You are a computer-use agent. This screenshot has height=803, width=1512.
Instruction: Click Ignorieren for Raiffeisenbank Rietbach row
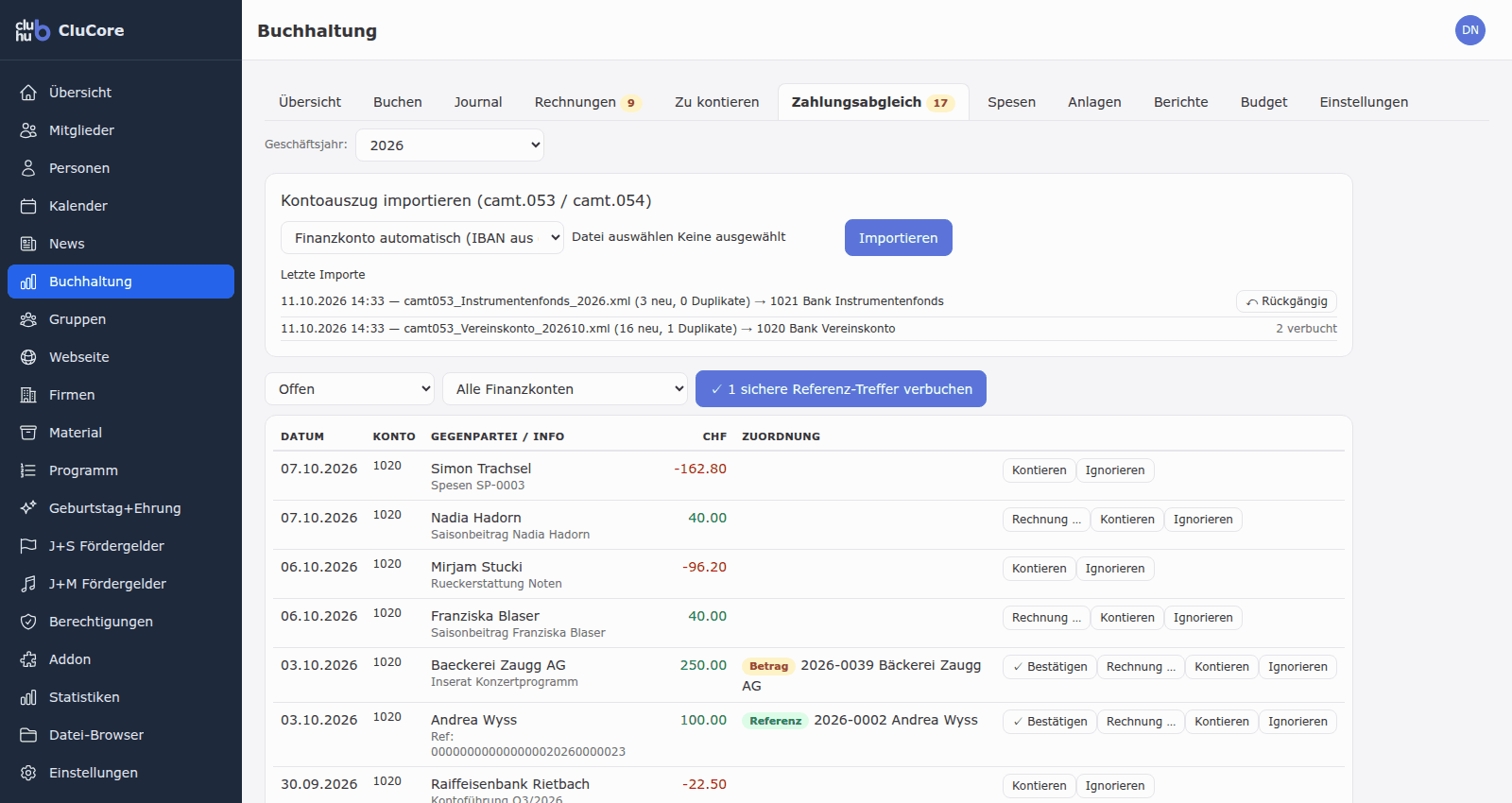tap(1115, 786)
